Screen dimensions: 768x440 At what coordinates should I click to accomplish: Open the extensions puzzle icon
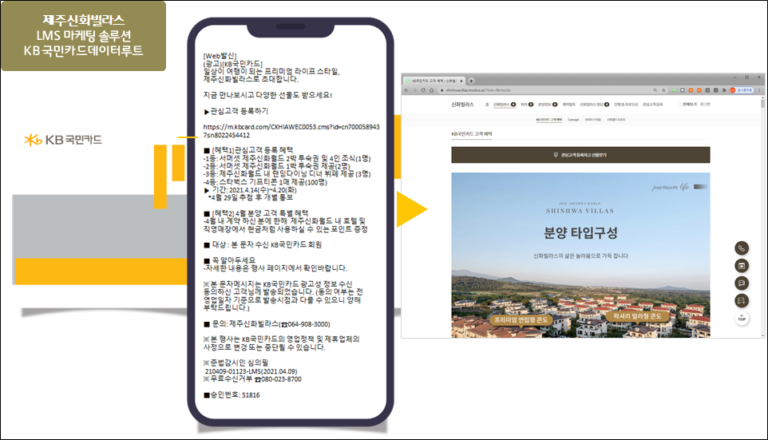pos(724,90)
